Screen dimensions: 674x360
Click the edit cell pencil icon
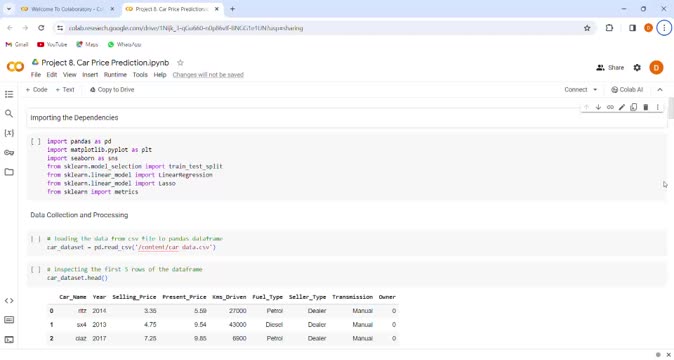pos(622,107)
